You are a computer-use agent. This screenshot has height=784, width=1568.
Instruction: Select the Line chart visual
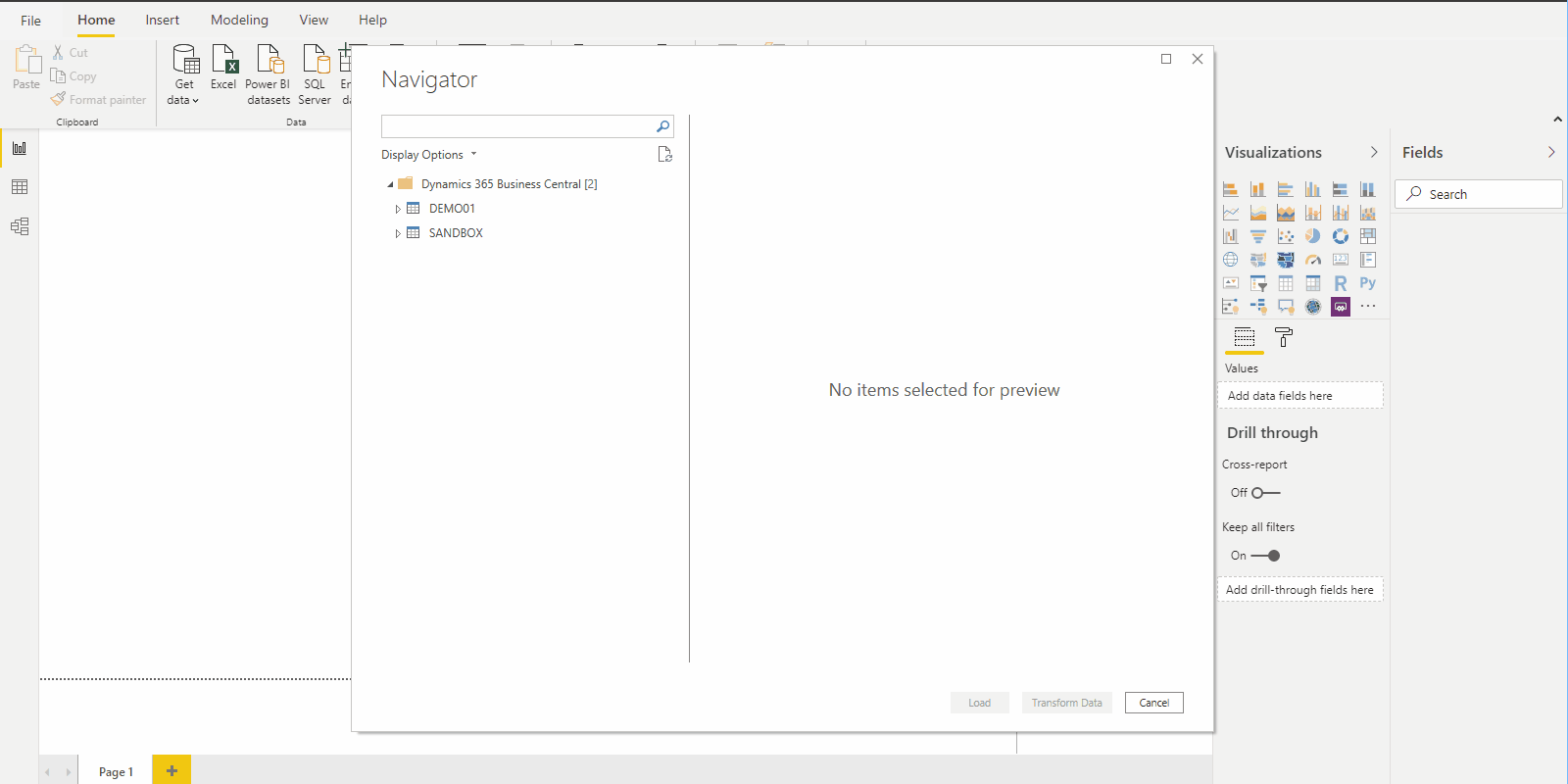tap(1231, 213)
